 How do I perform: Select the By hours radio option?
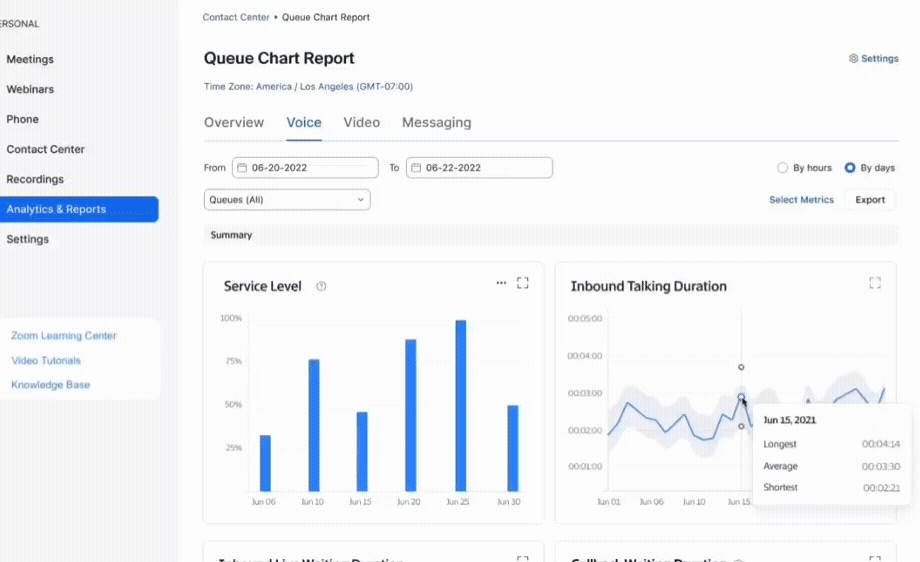click(x=782, y=168)
